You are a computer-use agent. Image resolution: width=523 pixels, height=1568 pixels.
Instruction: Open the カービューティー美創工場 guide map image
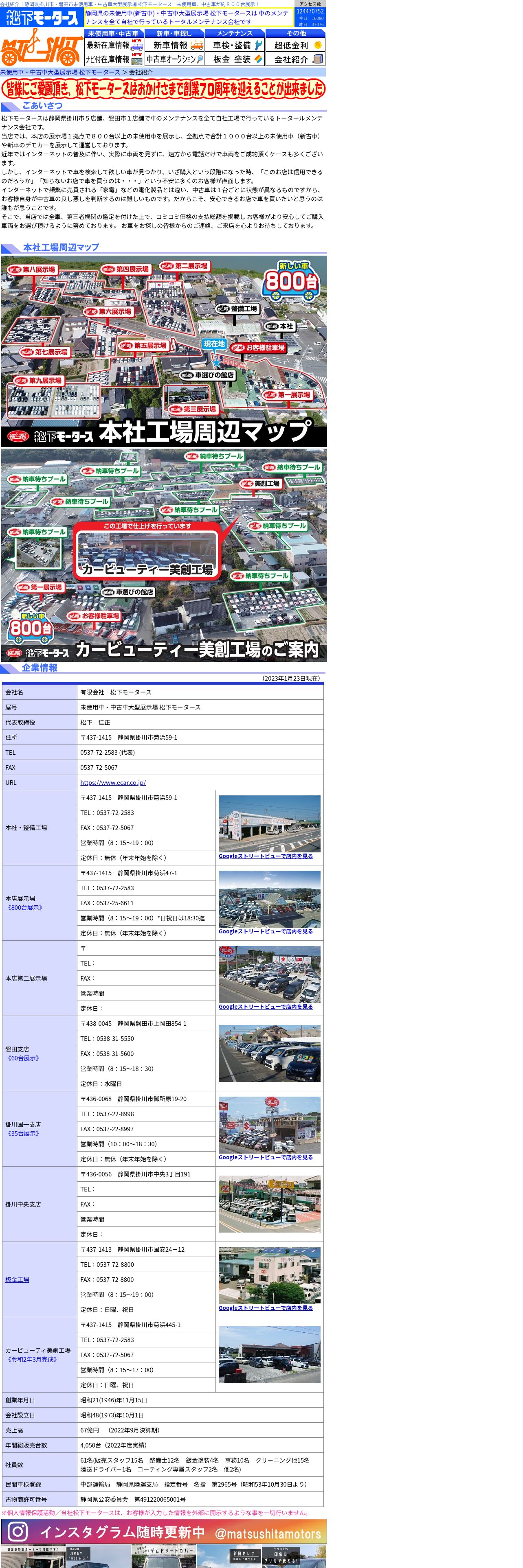click(164, 555)
